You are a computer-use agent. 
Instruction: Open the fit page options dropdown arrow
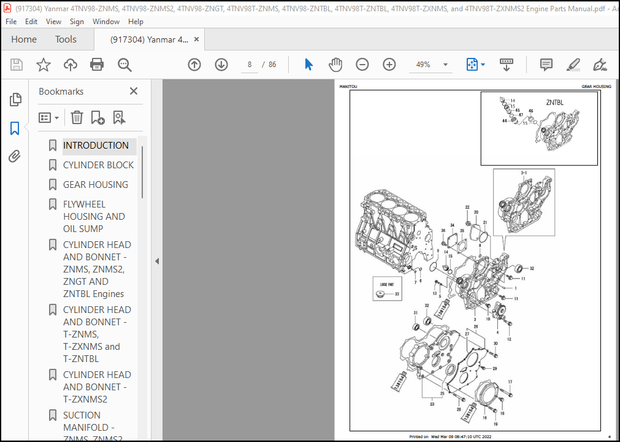click(483, 64)
